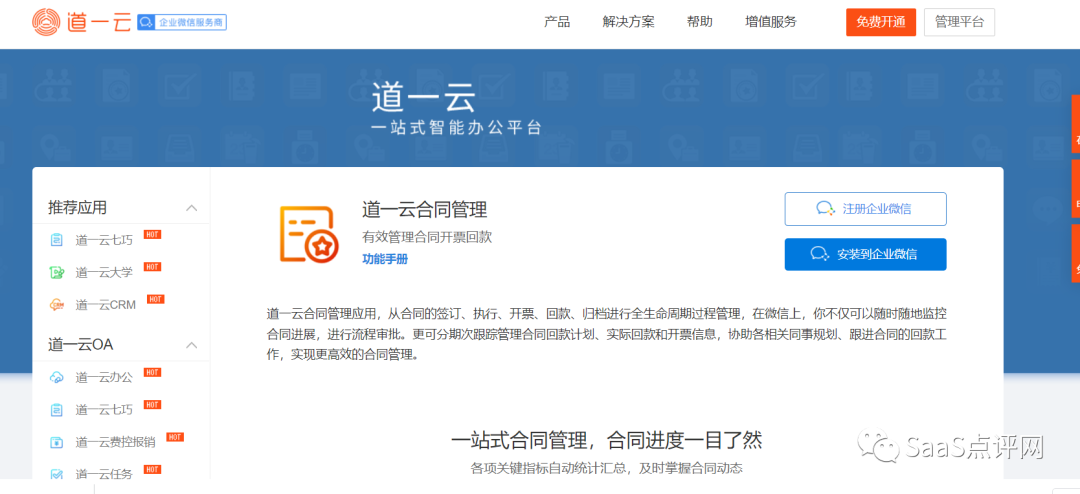Open the 解决方案 menu
The height and width of the screenshot is (494, 1080).
click(628, 22)
